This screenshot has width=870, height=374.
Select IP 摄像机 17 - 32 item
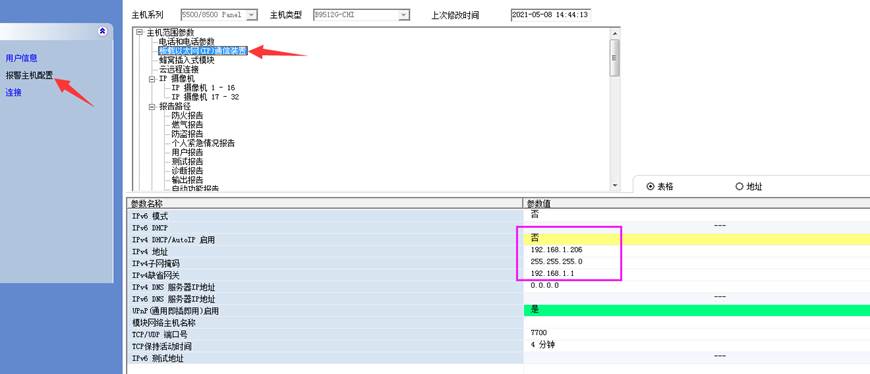[x=205, y=97]
